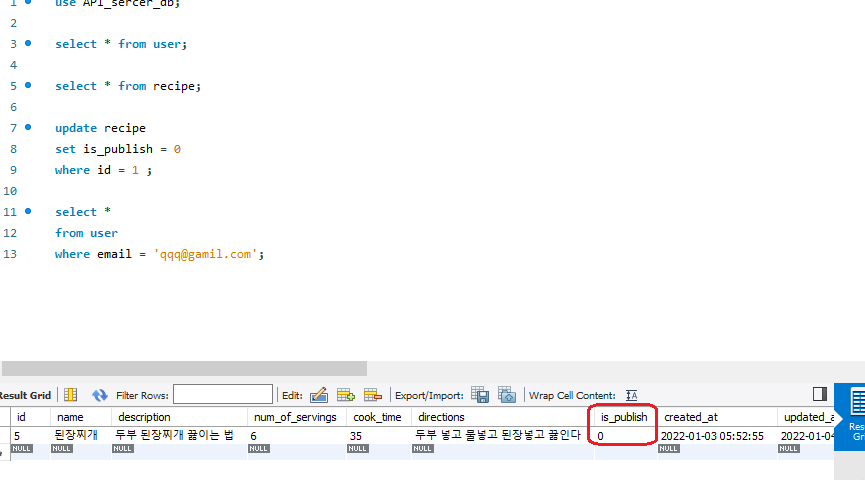865x480 pixels.
Task: Import records from external file icon
Action: point(507,395)
